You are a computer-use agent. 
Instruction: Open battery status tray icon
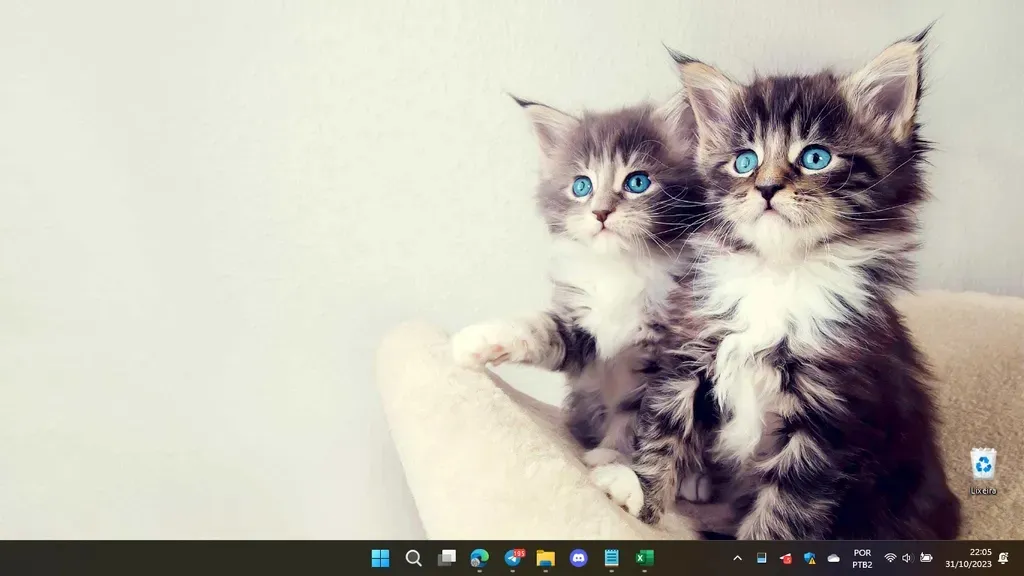click(926, 558)
